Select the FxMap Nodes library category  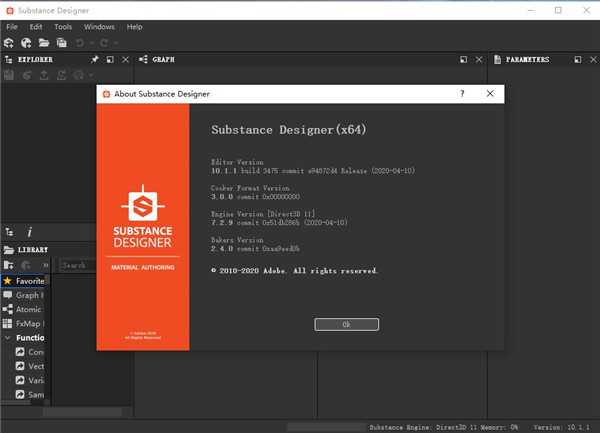click(x=23, y=324)
